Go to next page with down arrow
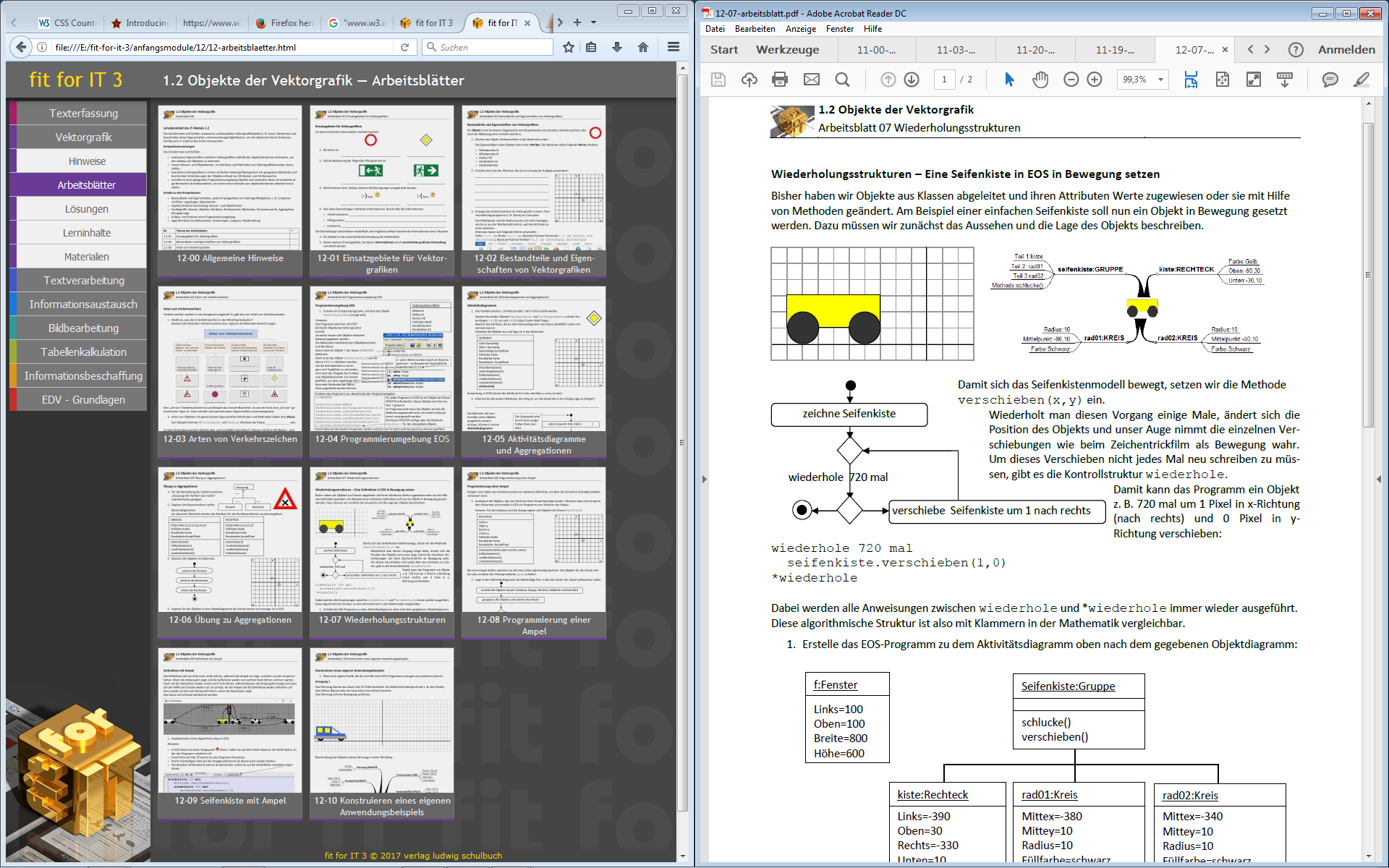Image resolution: width=1389 pixels, height=868 pixels. 912,80
